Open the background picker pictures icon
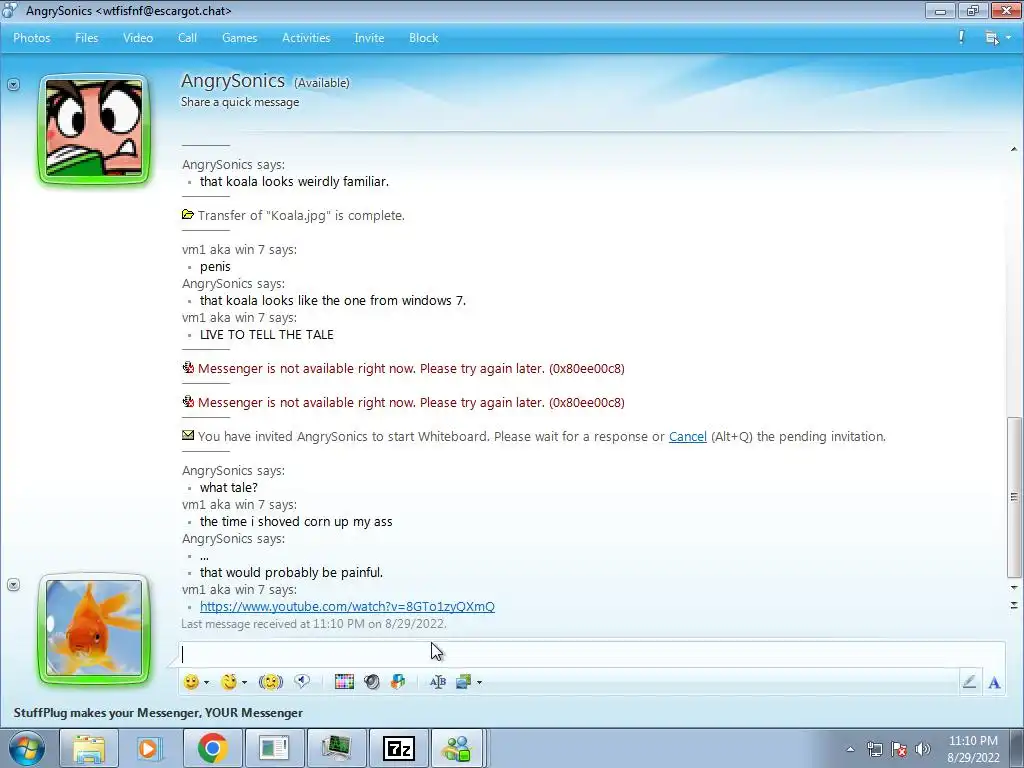Viewport: 1024px width, 768px height. click(463, 682)
